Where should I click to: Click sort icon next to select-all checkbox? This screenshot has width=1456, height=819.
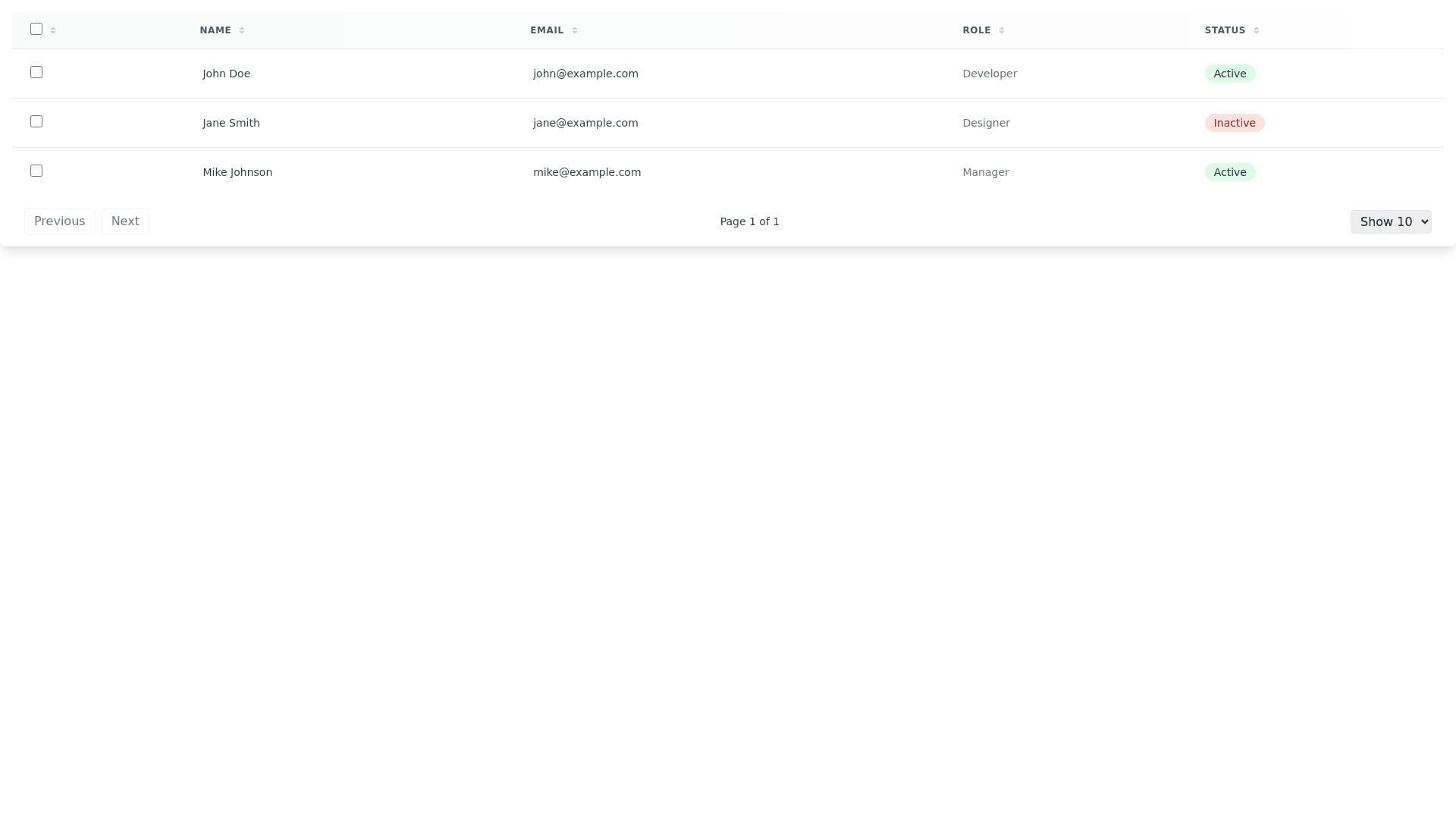[x=53, y=30]
